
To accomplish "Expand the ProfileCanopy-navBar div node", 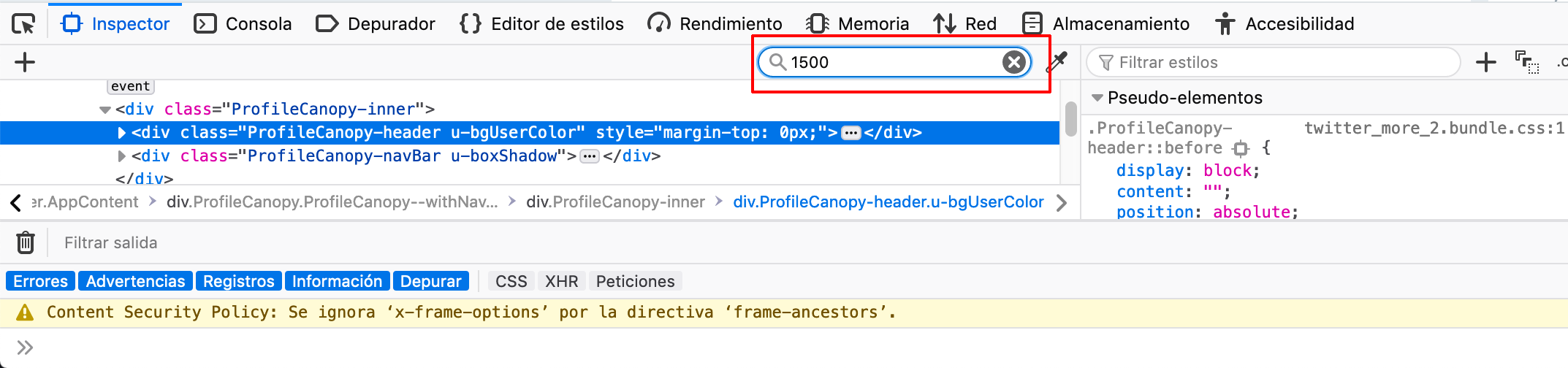I will tap(122, 156).
